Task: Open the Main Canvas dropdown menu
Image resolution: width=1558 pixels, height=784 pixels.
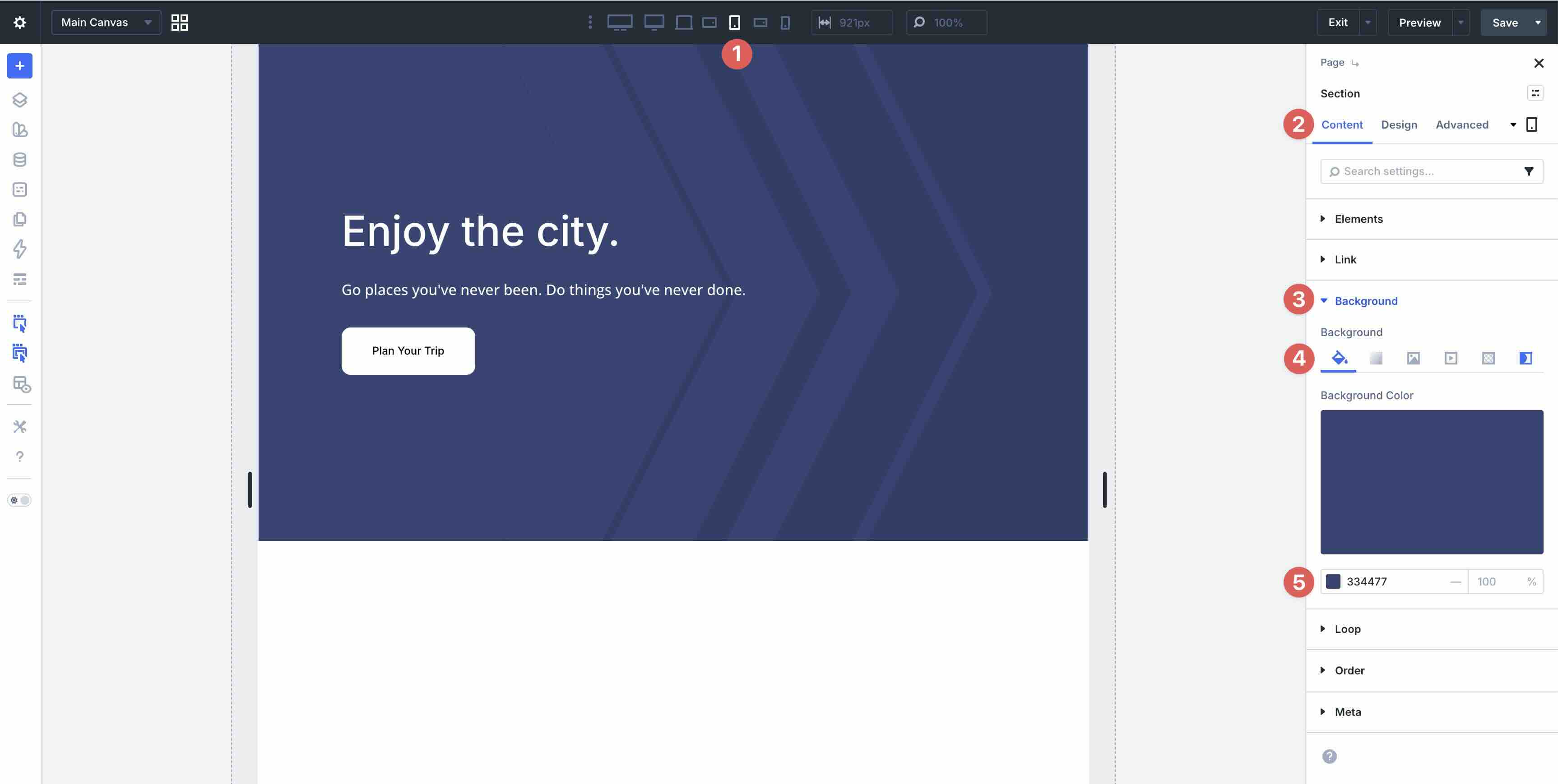Action: coord(106,22)
